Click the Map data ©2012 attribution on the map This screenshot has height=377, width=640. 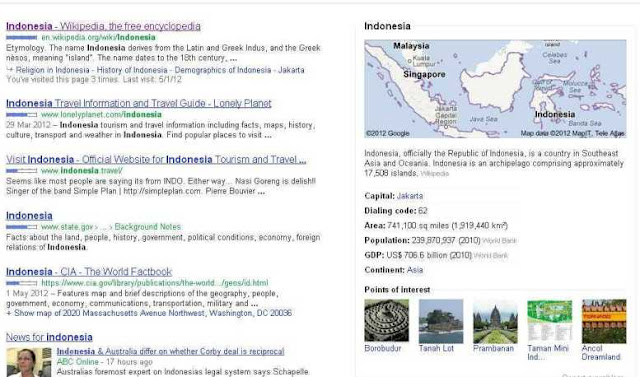pyautogui.click(x=572, y=133)
